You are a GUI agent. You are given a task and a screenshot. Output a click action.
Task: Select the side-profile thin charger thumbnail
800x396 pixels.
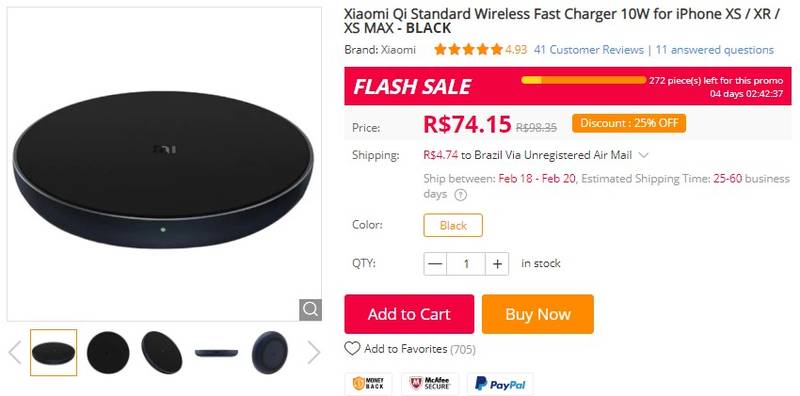tap(216, 352)
